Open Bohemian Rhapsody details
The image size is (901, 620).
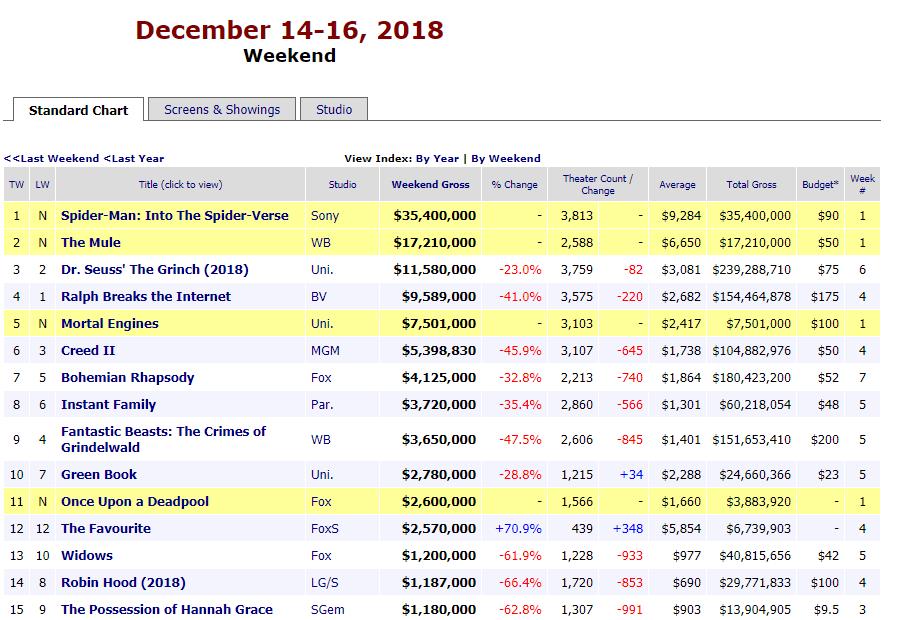(127, 377)
